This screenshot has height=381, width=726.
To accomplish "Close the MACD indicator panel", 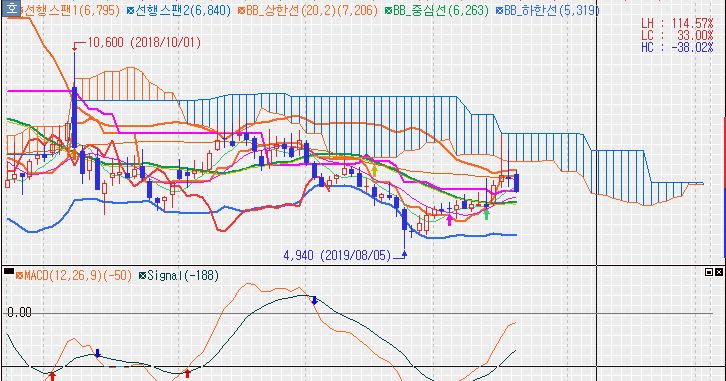I will 719,272.
